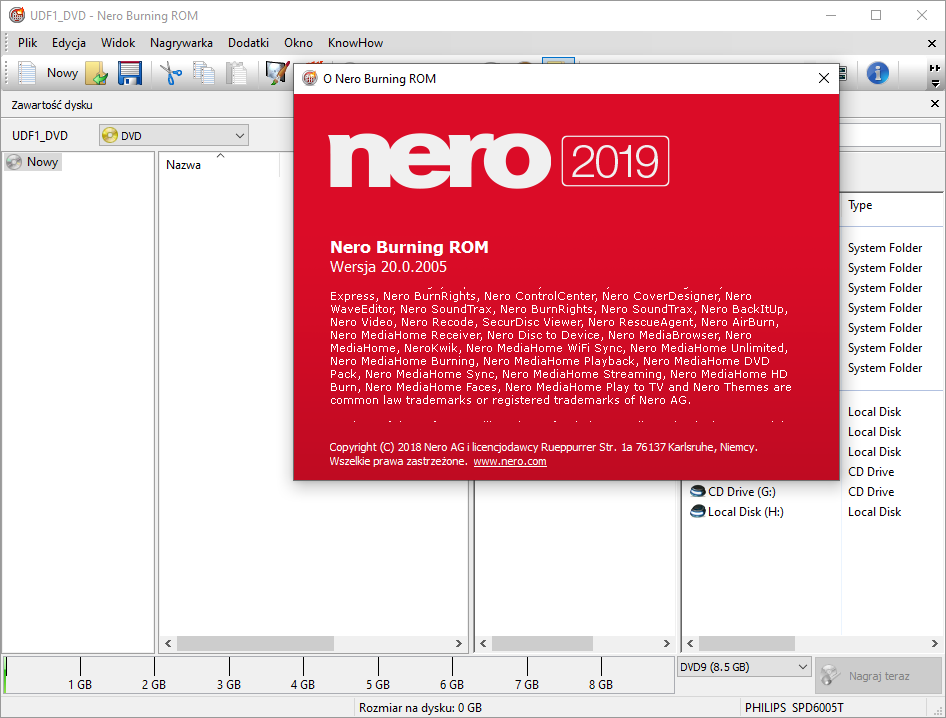Close the document via menu bar X

click(932, 43)
